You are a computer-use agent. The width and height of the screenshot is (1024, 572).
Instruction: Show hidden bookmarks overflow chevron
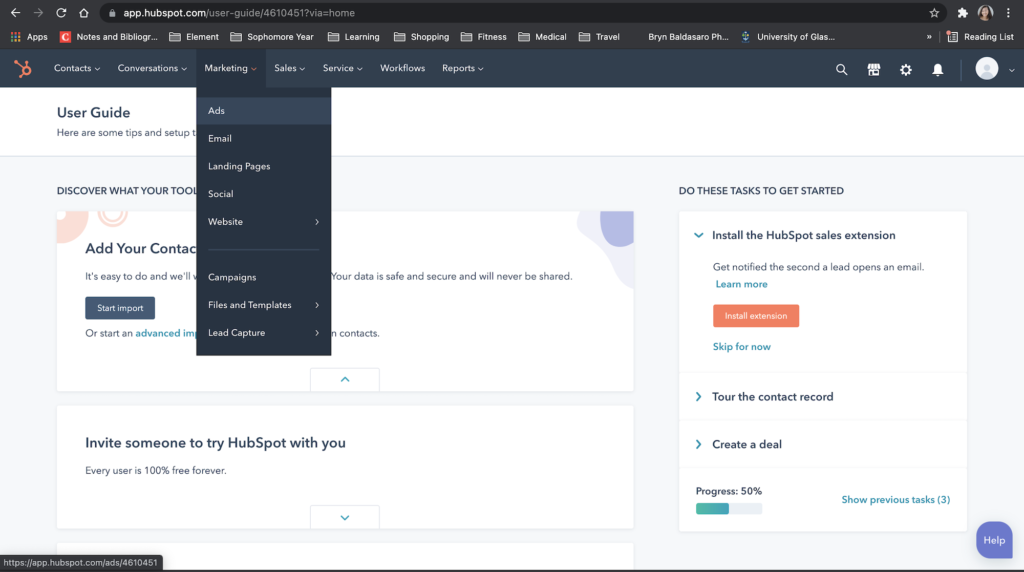[x=929, y=37]
